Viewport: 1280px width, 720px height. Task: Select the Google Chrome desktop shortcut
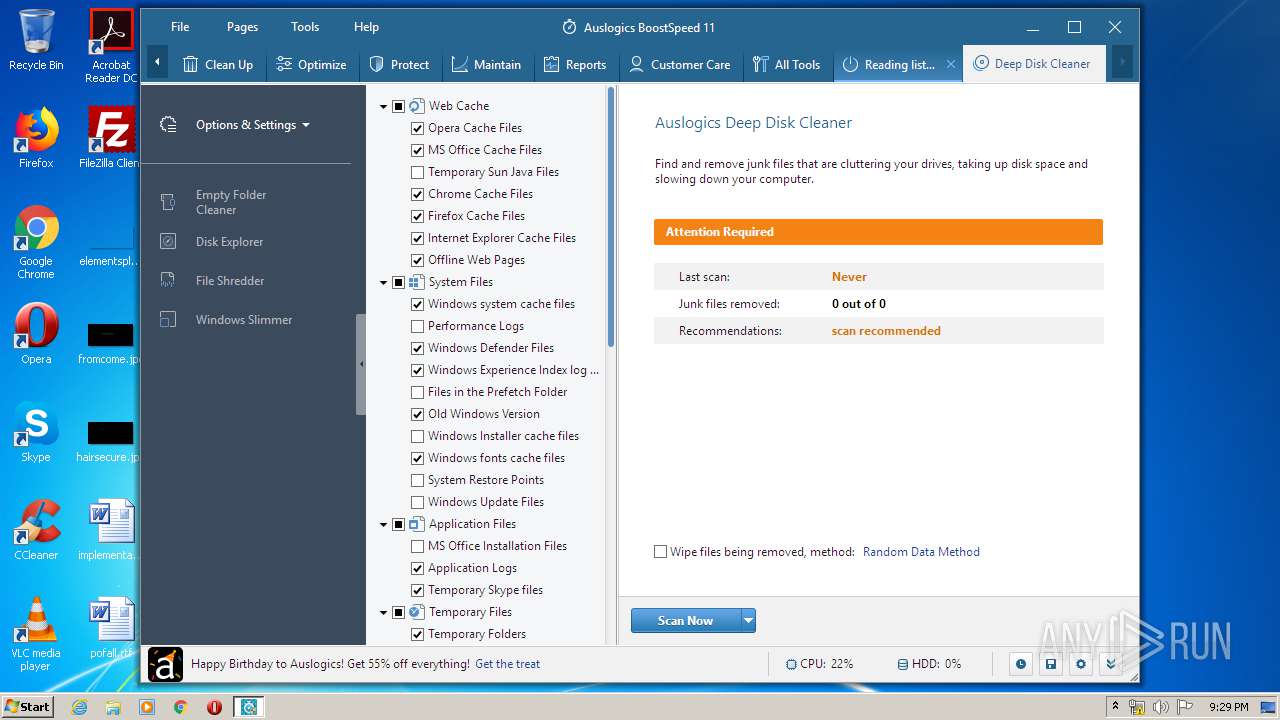click(36, 243)
